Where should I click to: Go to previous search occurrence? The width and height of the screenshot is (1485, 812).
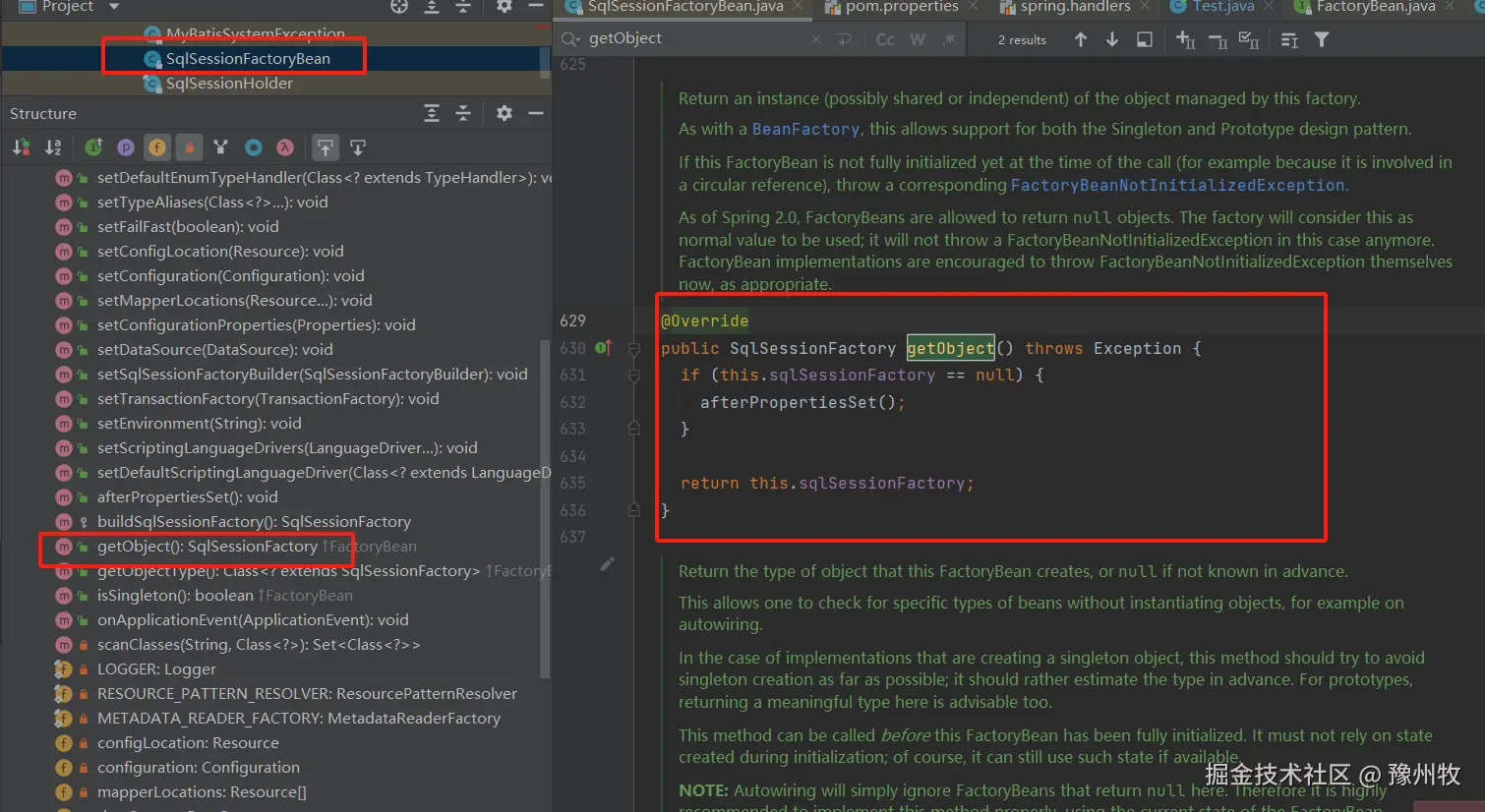1081,39
